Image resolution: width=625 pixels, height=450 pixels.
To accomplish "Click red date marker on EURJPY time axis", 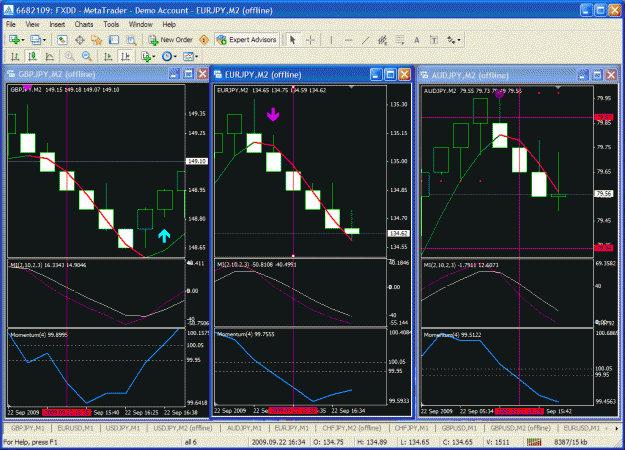I will 293,410.
